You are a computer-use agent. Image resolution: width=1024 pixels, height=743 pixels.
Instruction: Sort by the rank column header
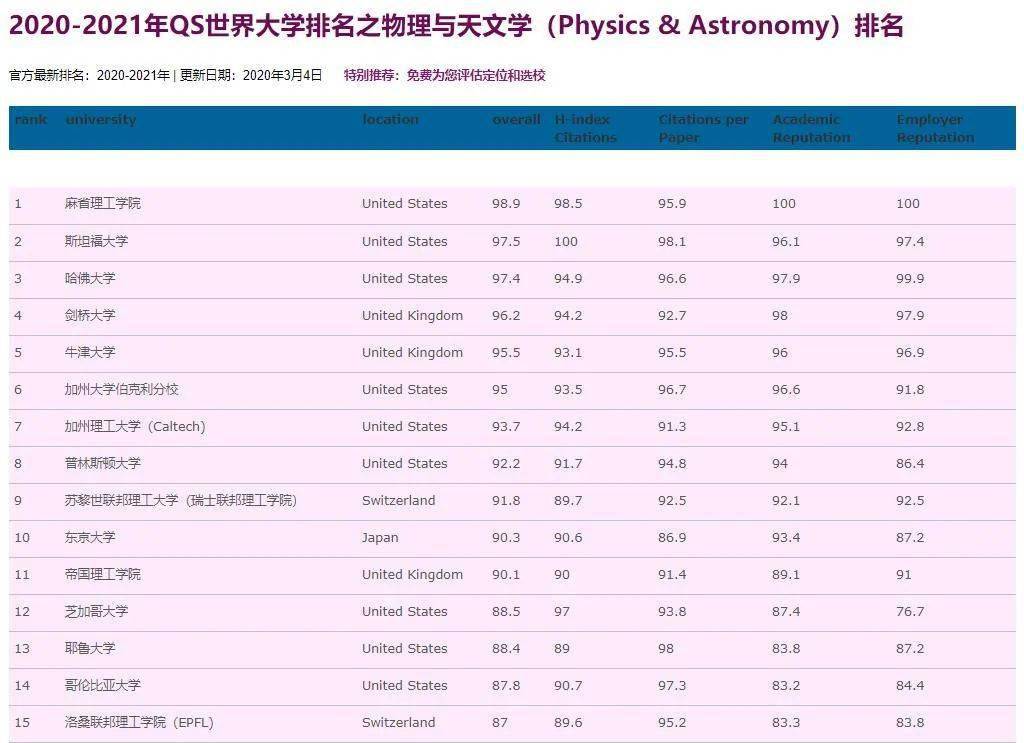tap(29, 119)
